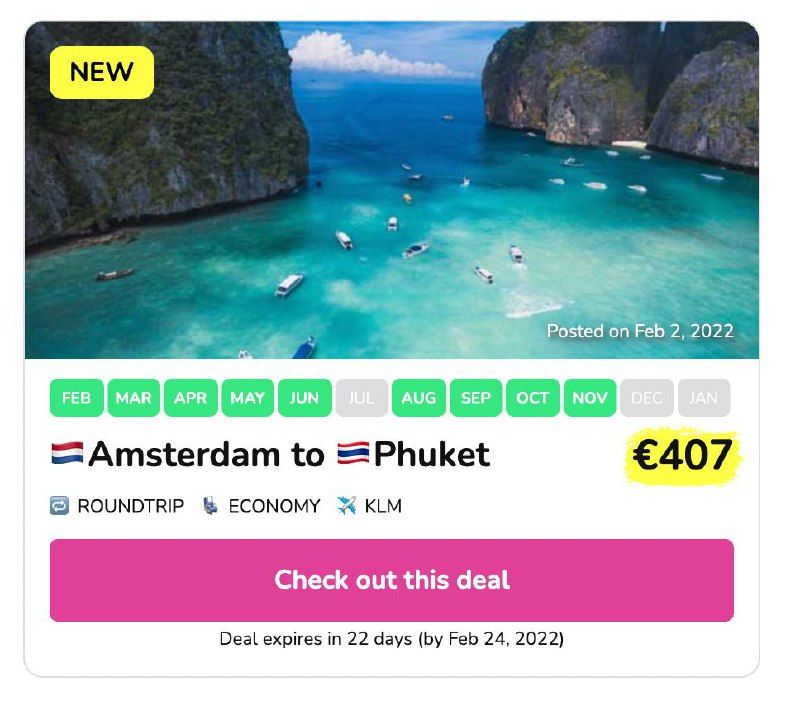800x706 pixels.
Task: Select the MAY month tag
Action: coord(247,397)
